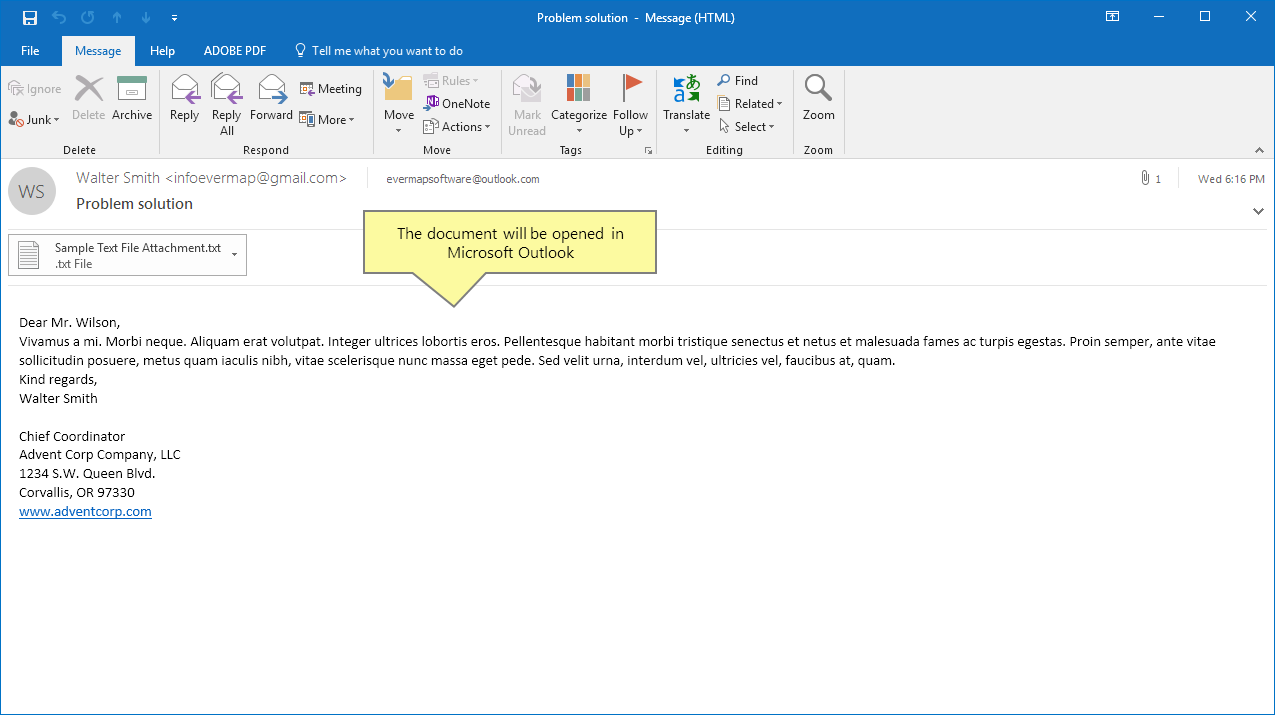Archive this message
The height and width of the screenshot is (720, 1280).
coord(132,98)
